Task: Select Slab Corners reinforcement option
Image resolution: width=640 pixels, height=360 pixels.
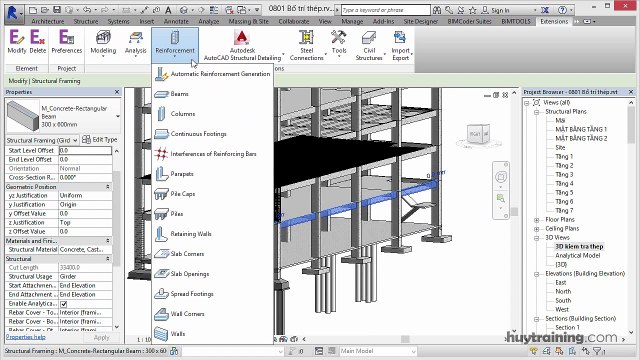Action: click(212, 254)
